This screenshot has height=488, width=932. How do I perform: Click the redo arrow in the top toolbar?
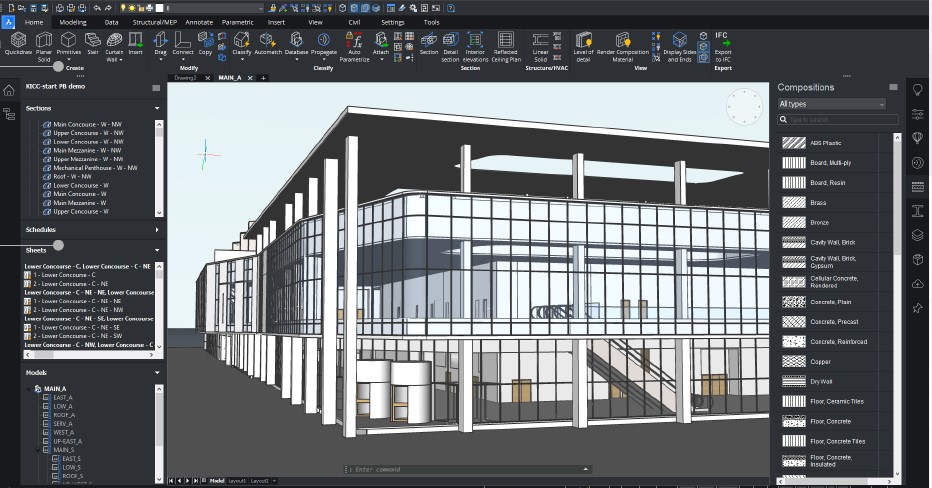coord(108,8)
